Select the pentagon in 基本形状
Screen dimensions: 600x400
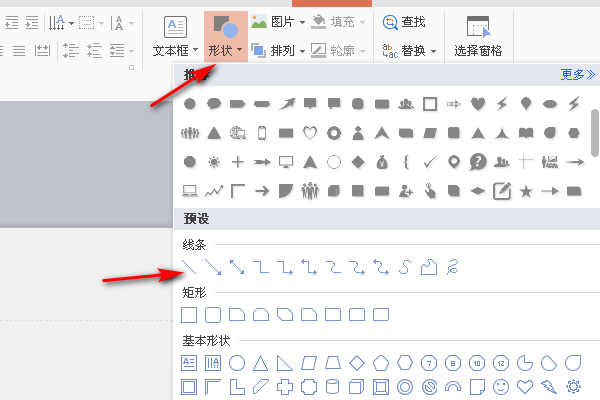click(381, 363)
